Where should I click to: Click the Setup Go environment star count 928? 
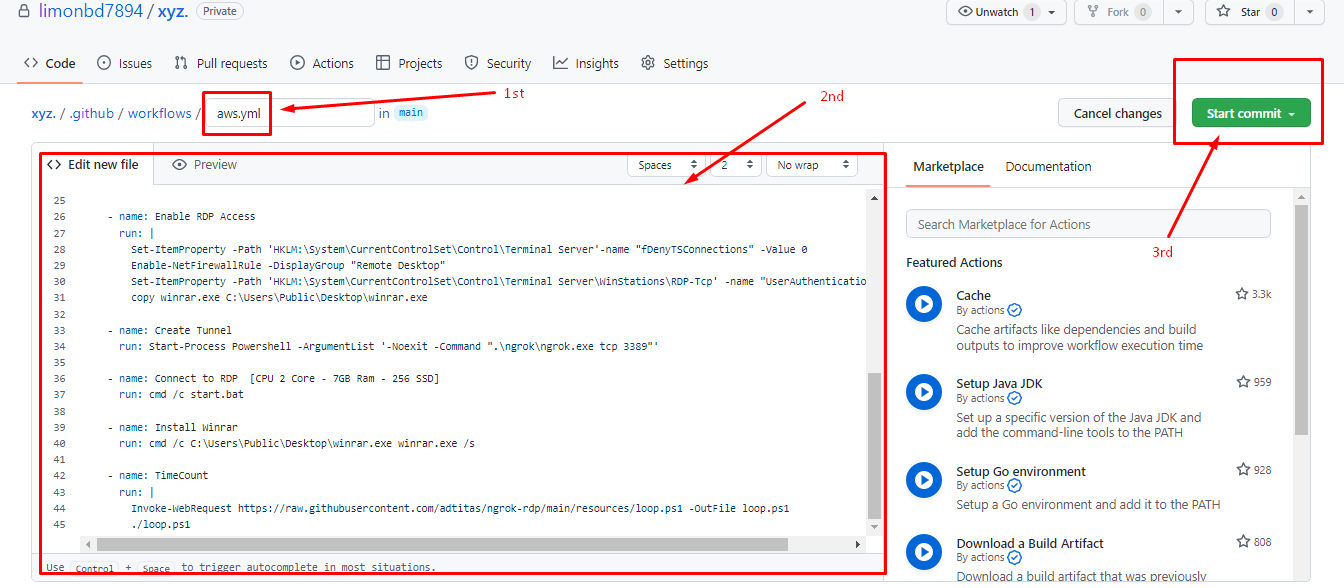pyautogui.click(x=1254, y=470)
